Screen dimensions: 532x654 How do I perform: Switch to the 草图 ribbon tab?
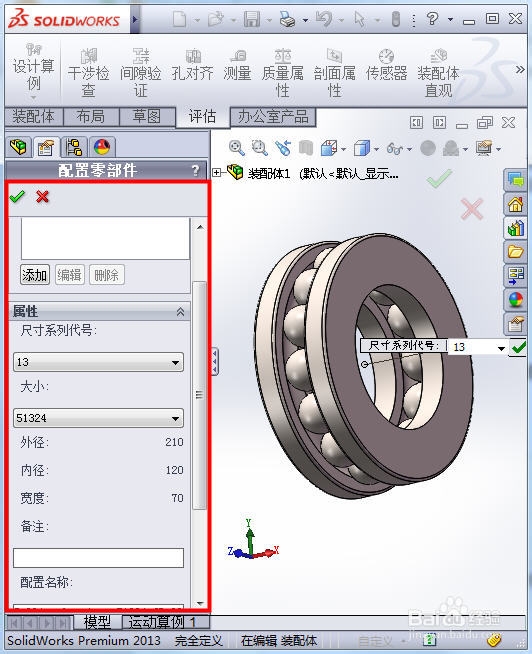[x=147, y=116]
